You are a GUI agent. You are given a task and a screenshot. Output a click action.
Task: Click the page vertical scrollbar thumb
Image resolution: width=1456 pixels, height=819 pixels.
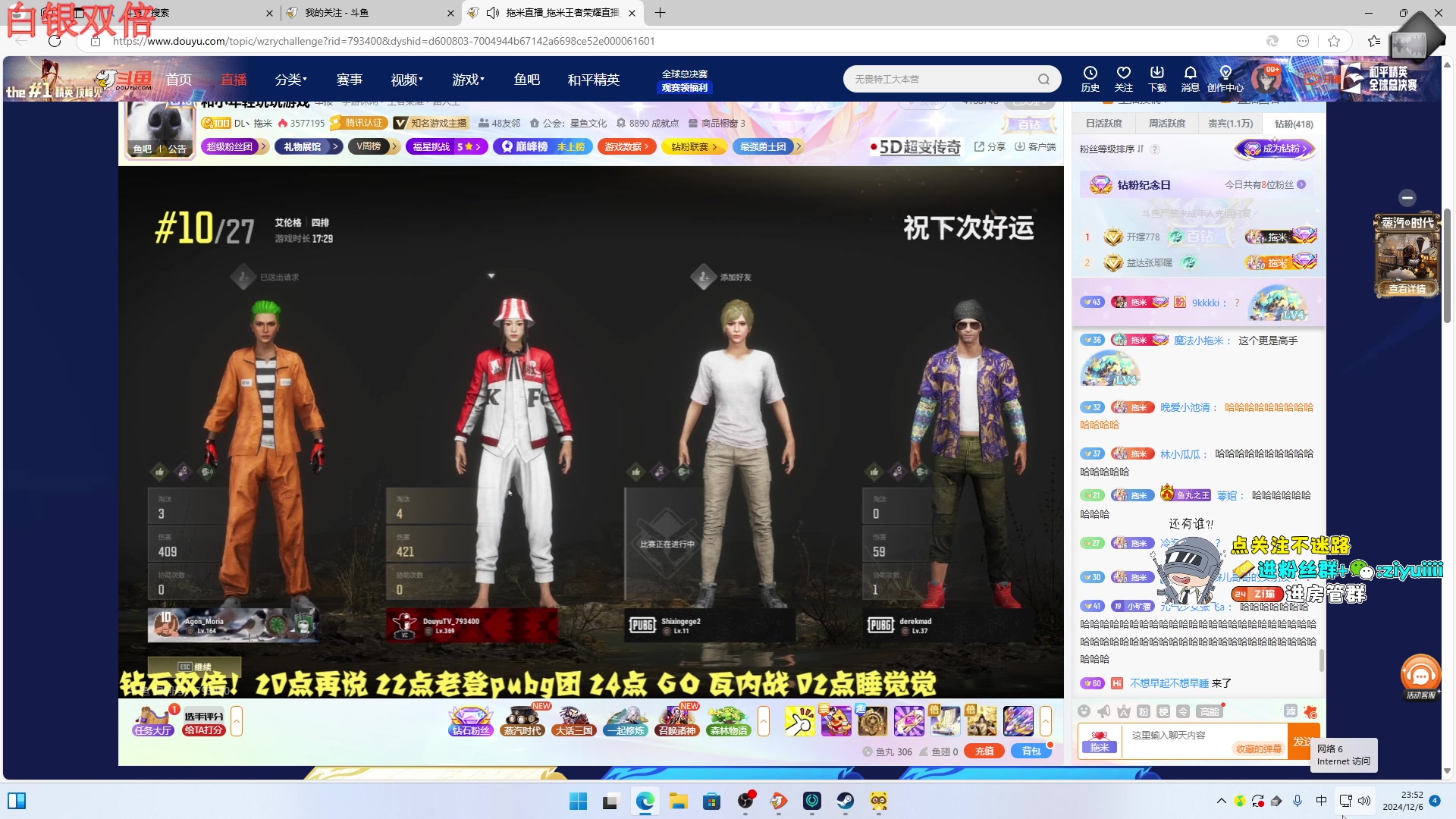1447,265
